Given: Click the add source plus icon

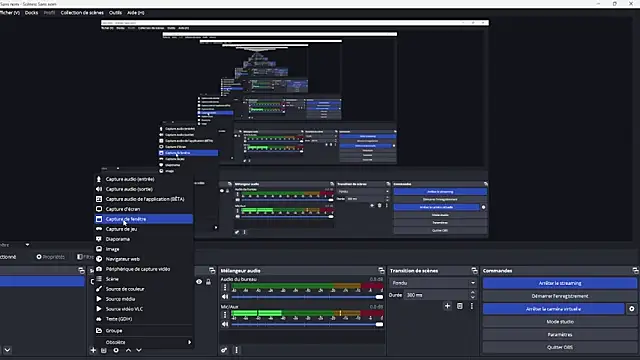Looking at the screenshot, I should (93, 350).
